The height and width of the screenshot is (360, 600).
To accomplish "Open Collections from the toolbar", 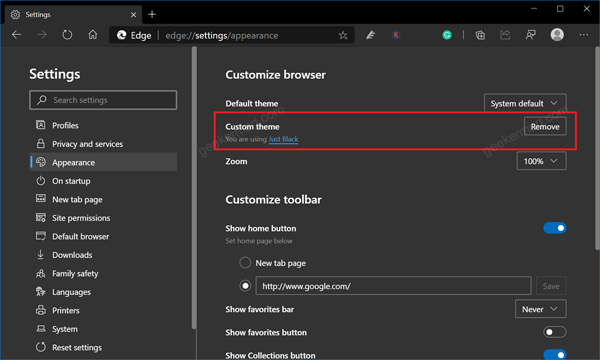I will point(480,35).
